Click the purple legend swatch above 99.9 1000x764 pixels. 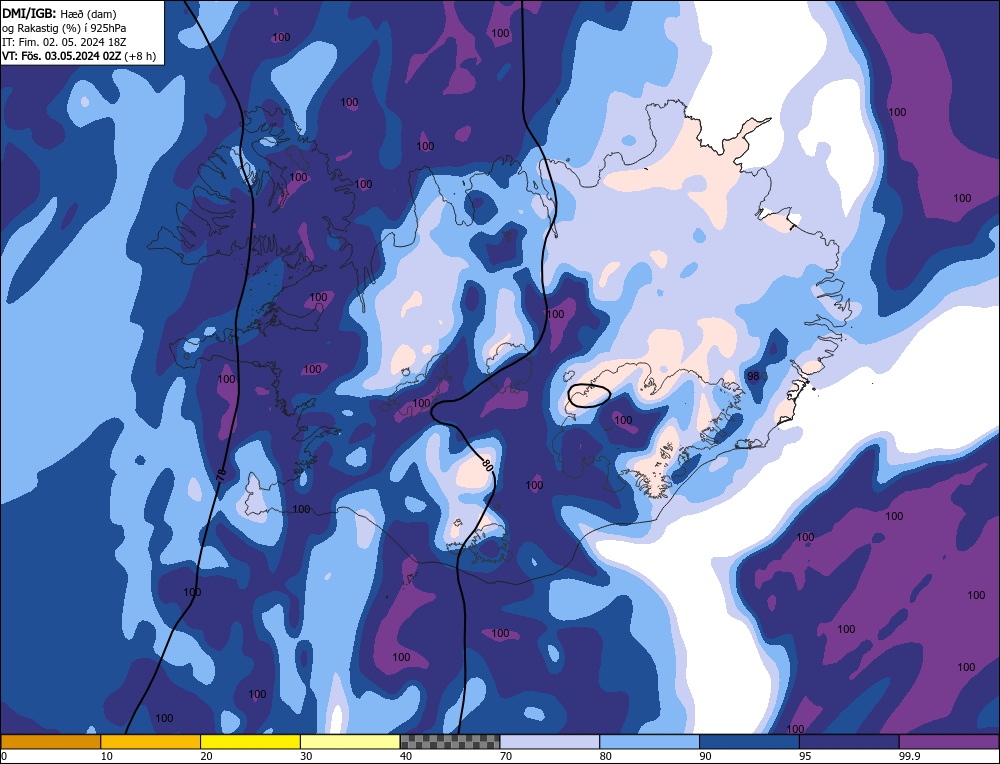point(949,742)
